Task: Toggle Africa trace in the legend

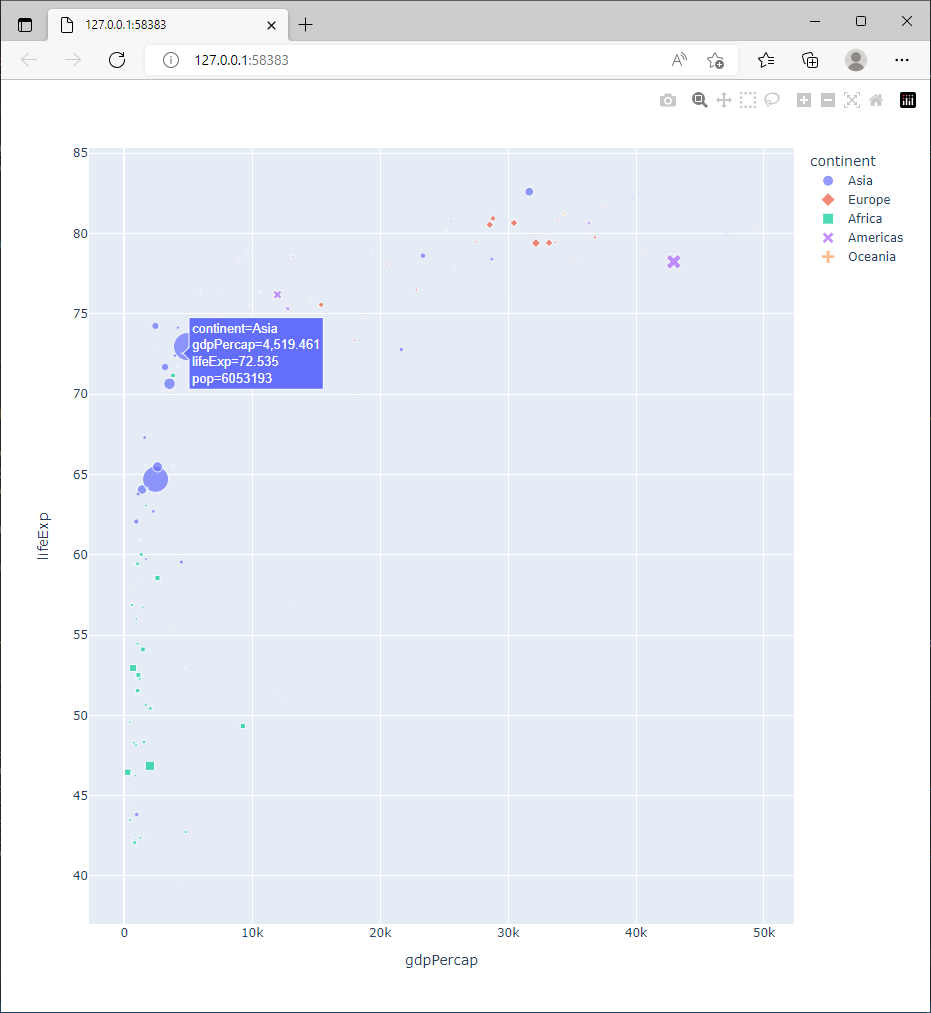Action: pos(864,219)
